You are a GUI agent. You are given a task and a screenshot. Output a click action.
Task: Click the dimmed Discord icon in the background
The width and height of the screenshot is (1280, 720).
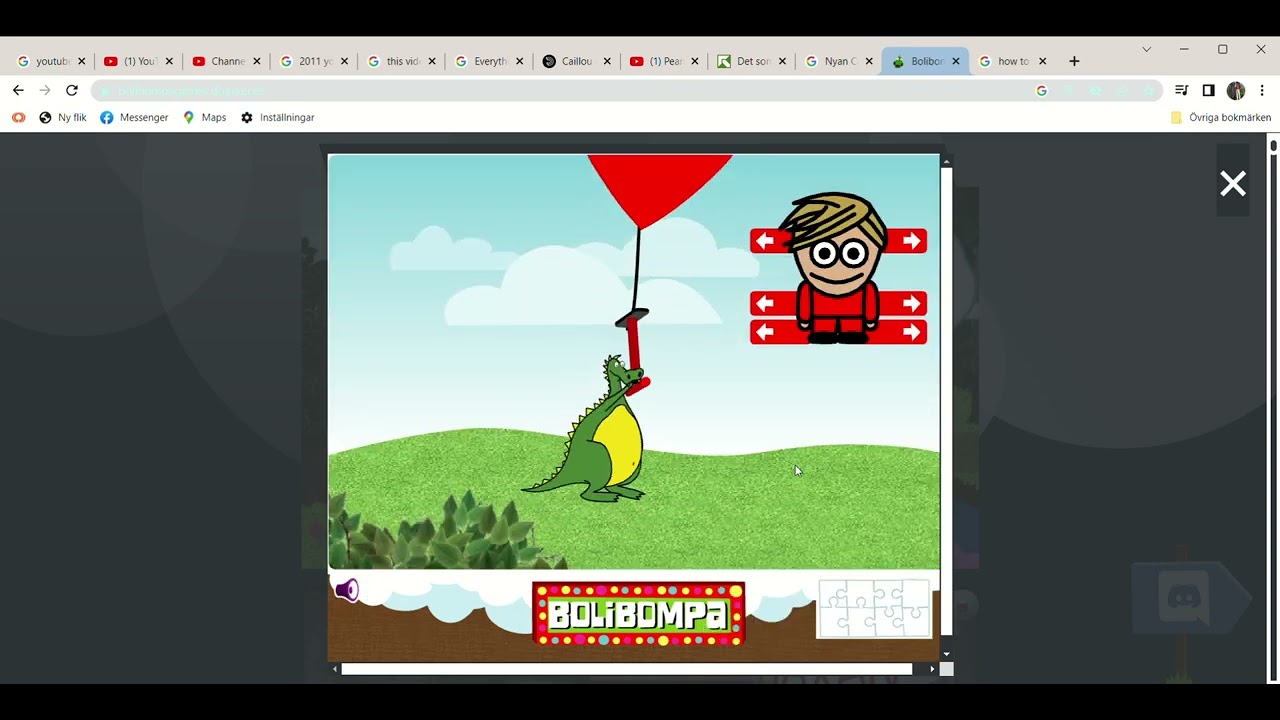pos(1184,599)
